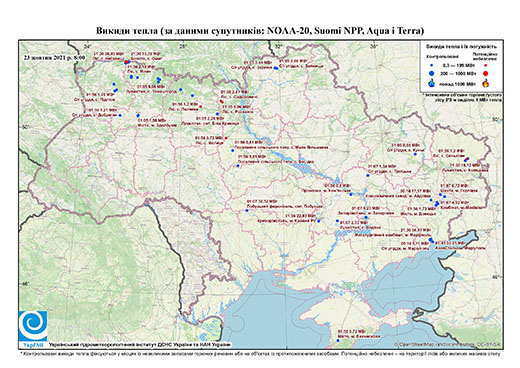The width and height of the screenshot is (520, 368).
Task: Click the institute name text beside the logo
Action: click(139, 345)
